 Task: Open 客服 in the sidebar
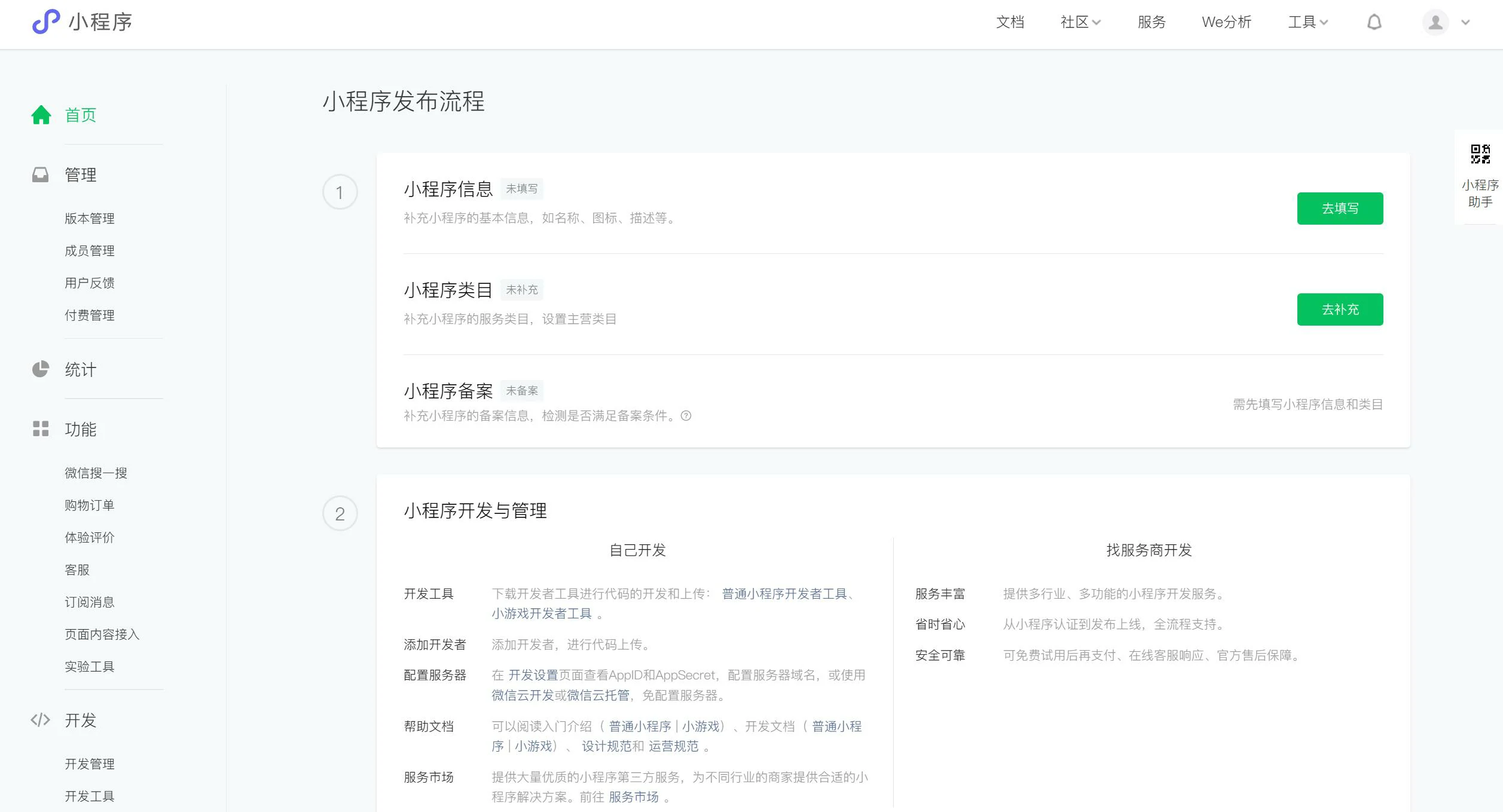tap(77, 569)
